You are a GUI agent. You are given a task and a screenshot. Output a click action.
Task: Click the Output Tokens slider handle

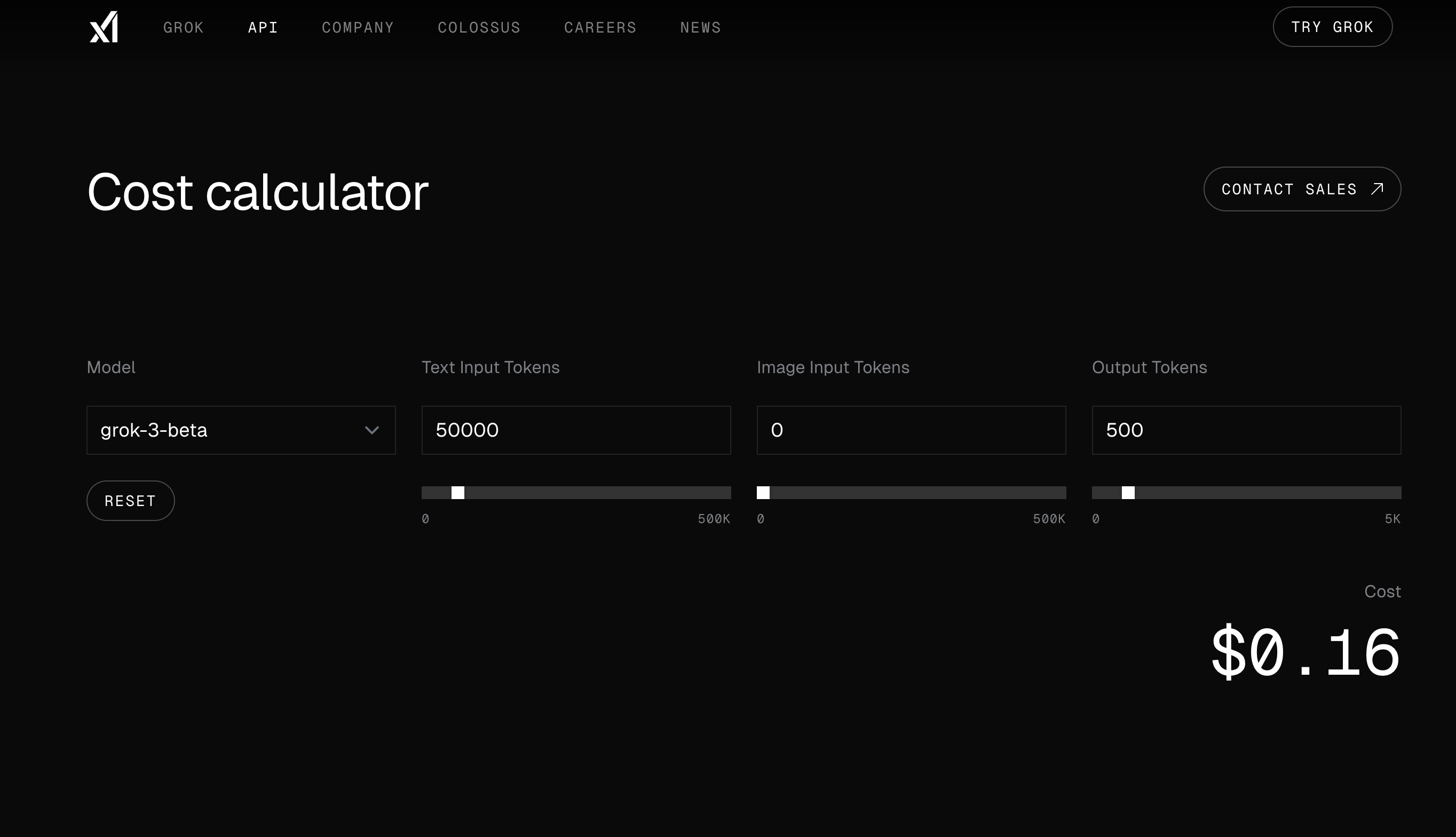(1128, 493)
